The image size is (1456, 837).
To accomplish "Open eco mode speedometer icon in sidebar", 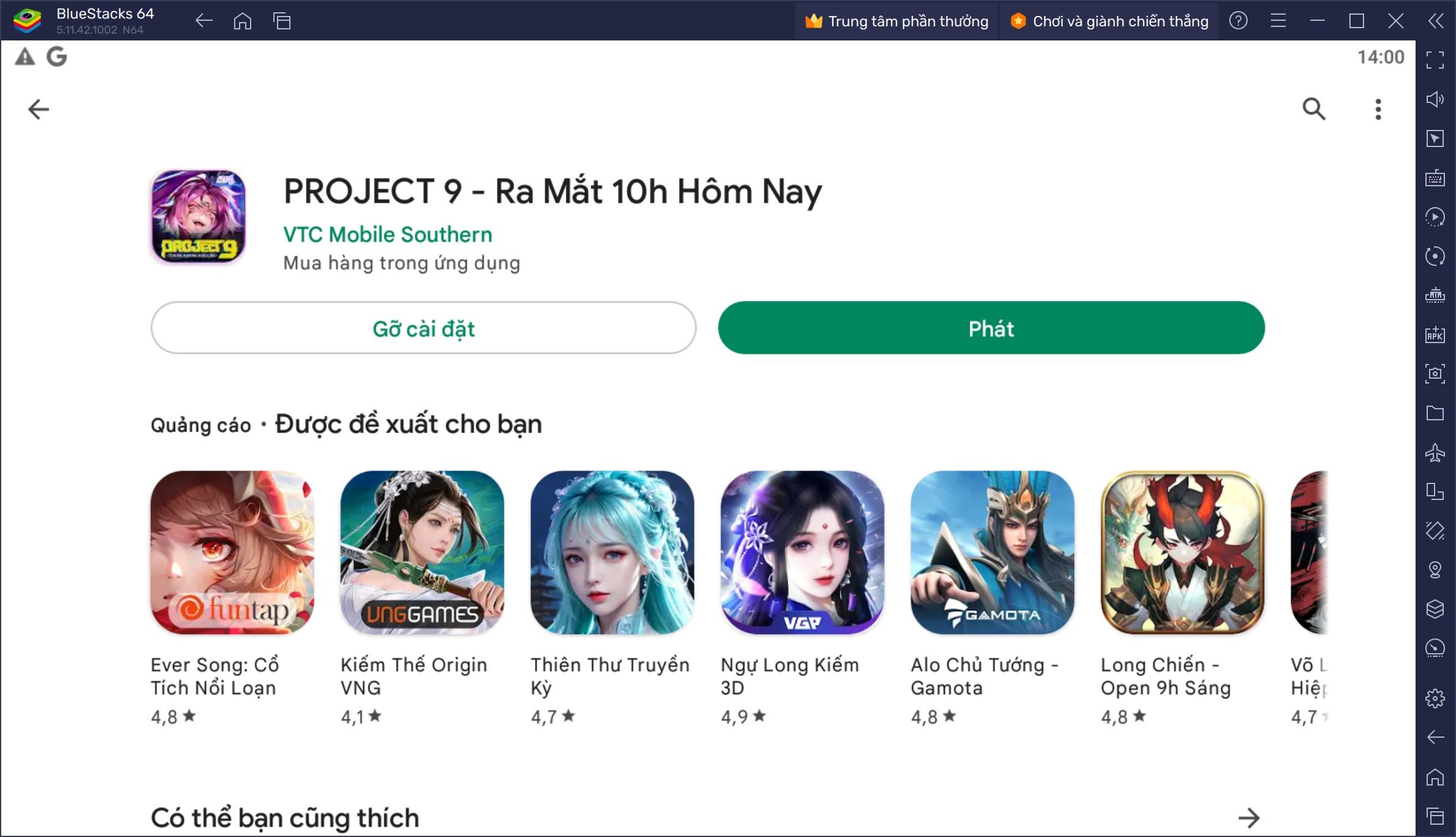I will [x=1435, y=648].
